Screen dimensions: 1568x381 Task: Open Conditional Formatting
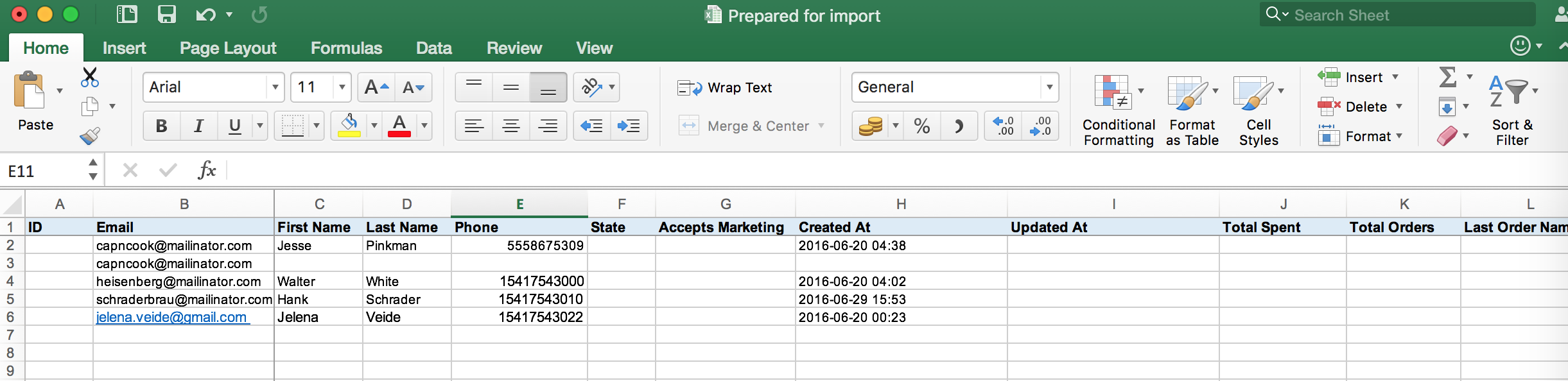point(1118,110)
